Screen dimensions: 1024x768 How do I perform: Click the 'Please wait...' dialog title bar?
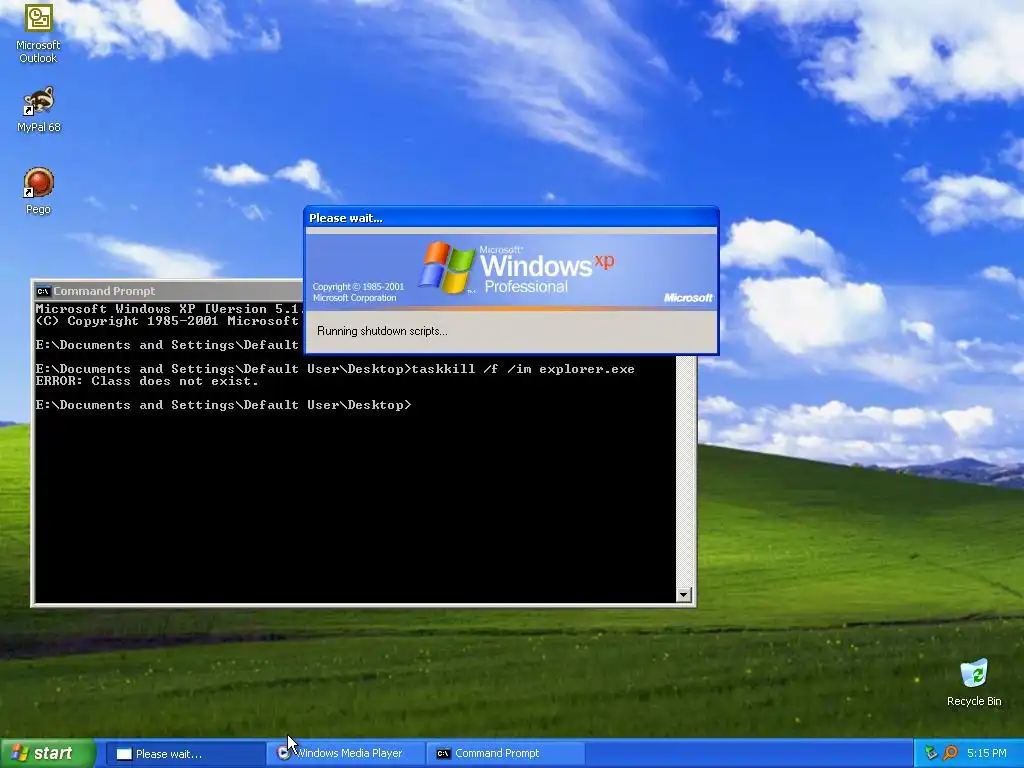pyautogui.click(x=511, y=217)
